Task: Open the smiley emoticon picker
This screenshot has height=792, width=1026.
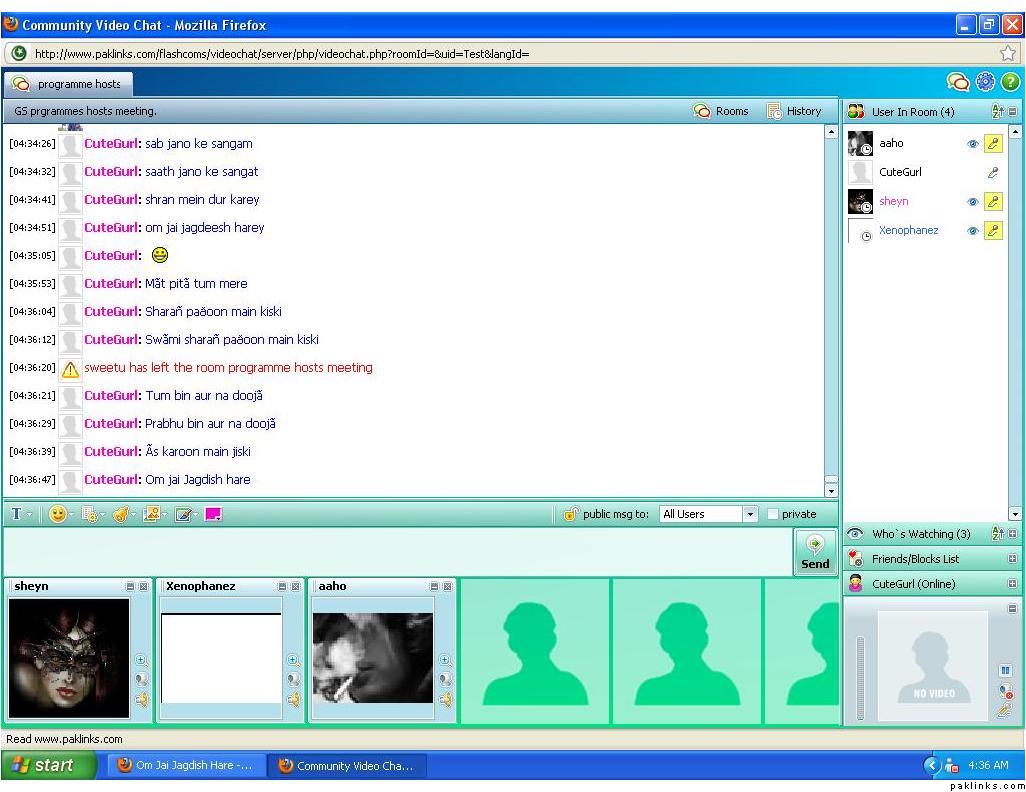Action: coord(59,514)
